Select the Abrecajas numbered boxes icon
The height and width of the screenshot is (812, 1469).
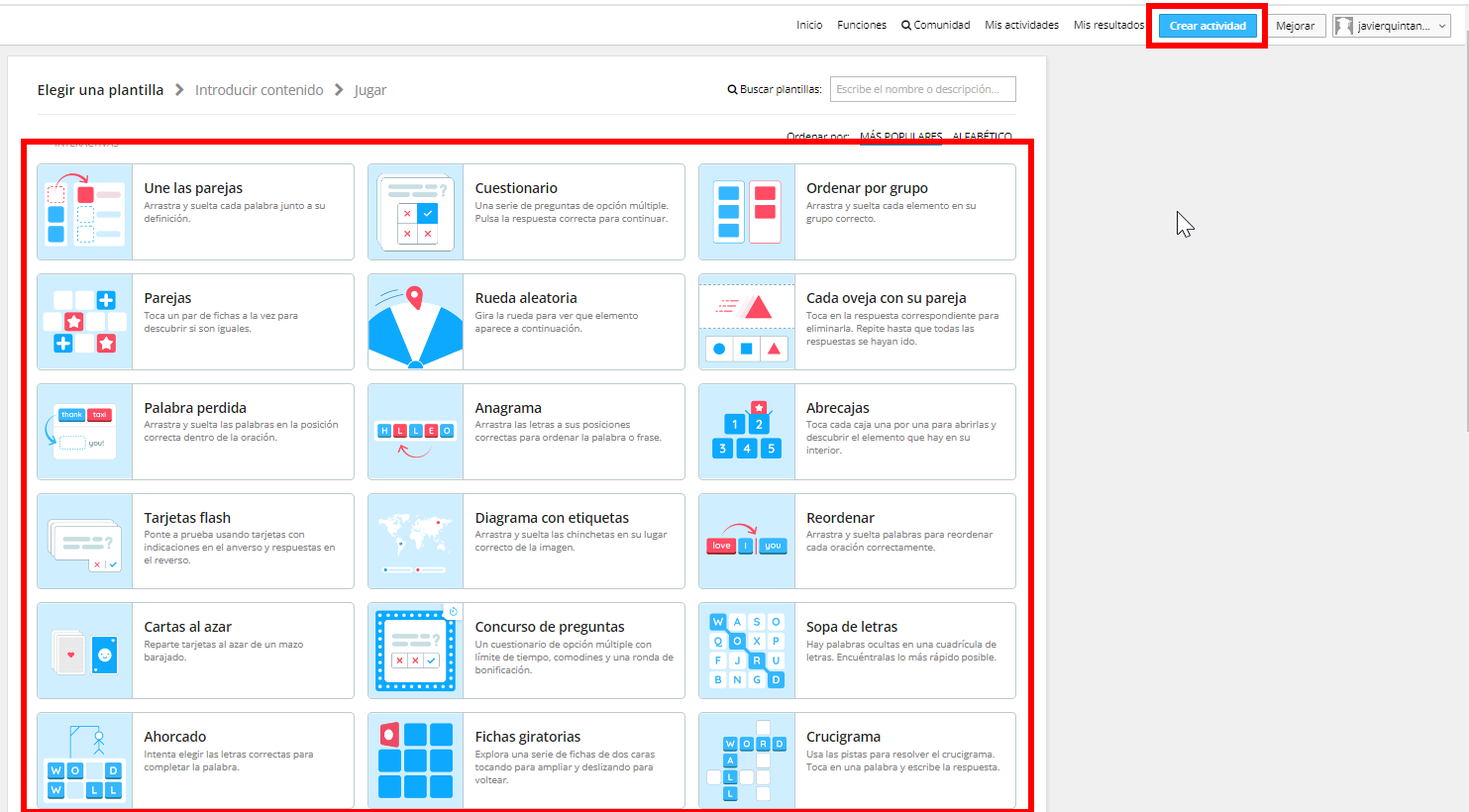point(747,432)
